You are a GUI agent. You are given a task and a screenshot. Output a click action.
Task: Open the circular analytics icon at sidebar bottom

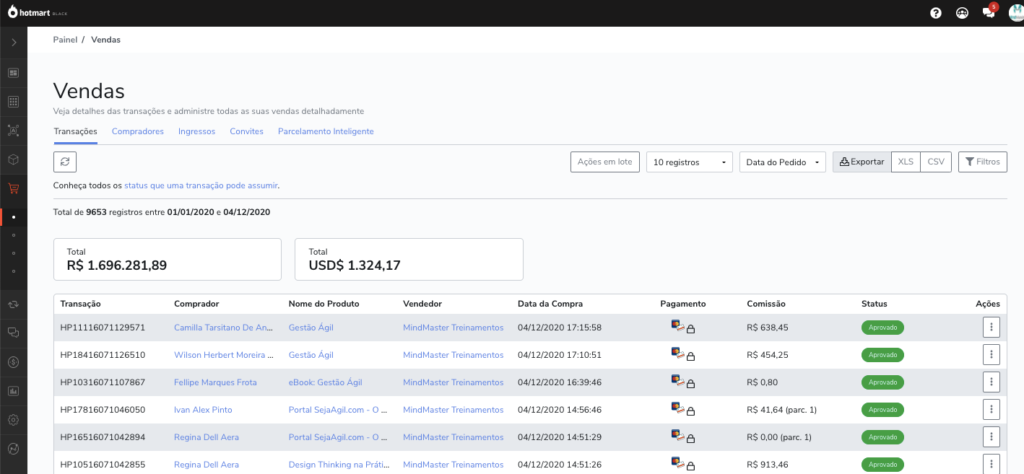pyautogui.click(x=13, y=449)
